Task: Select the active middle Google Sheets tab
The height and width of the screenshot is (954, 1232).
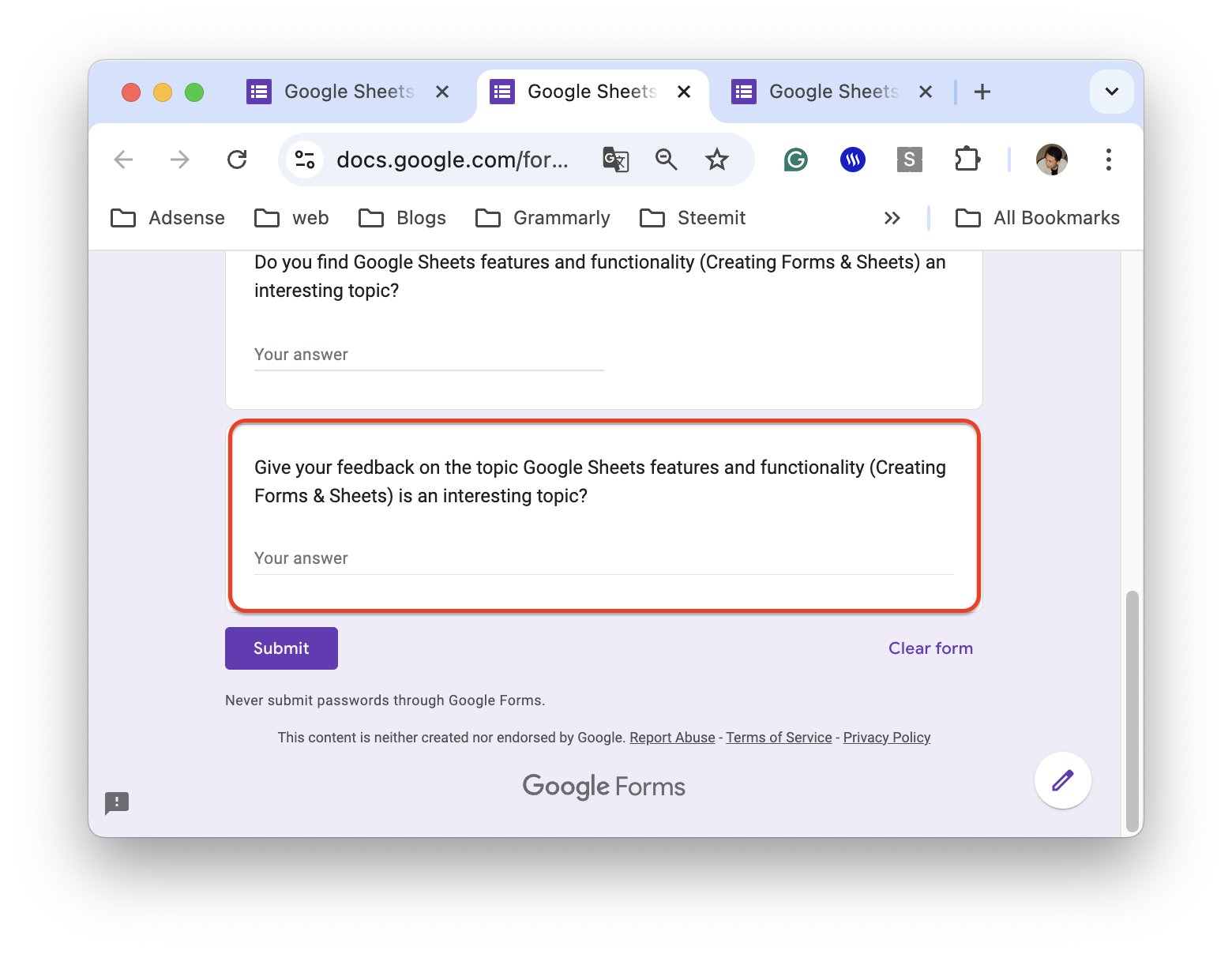Action: pyautogui.click(x=592, y=92)
